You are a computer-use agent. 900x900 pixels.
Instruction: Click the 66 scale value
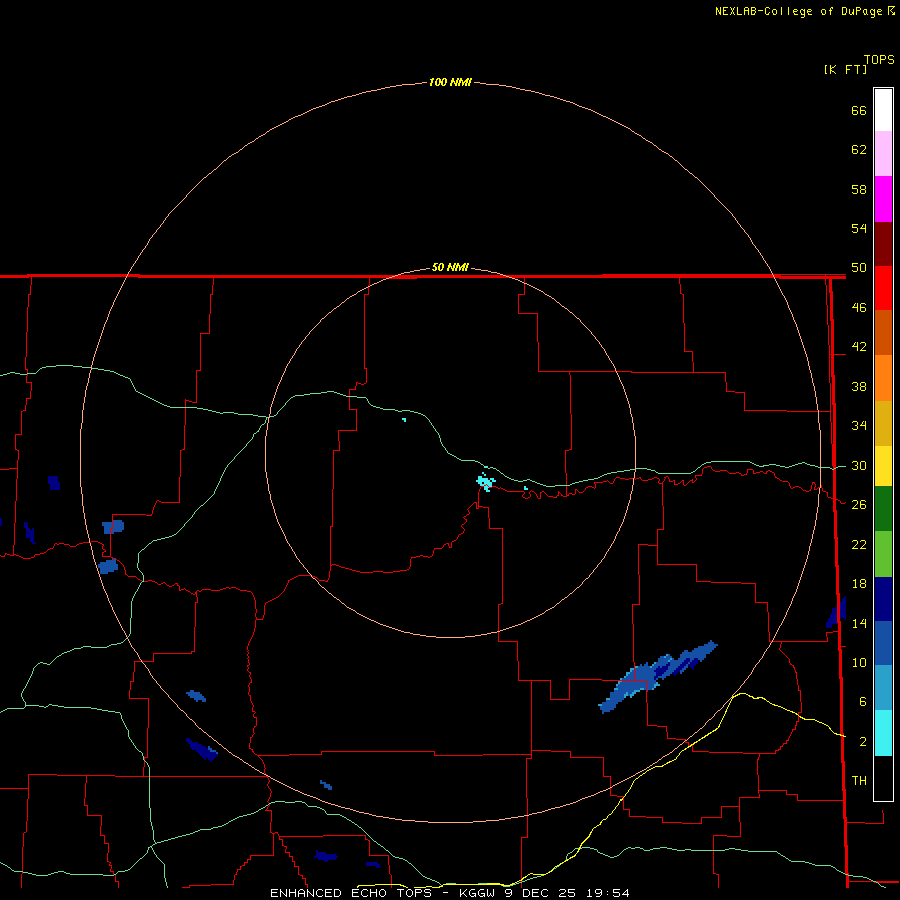[859, 110]
